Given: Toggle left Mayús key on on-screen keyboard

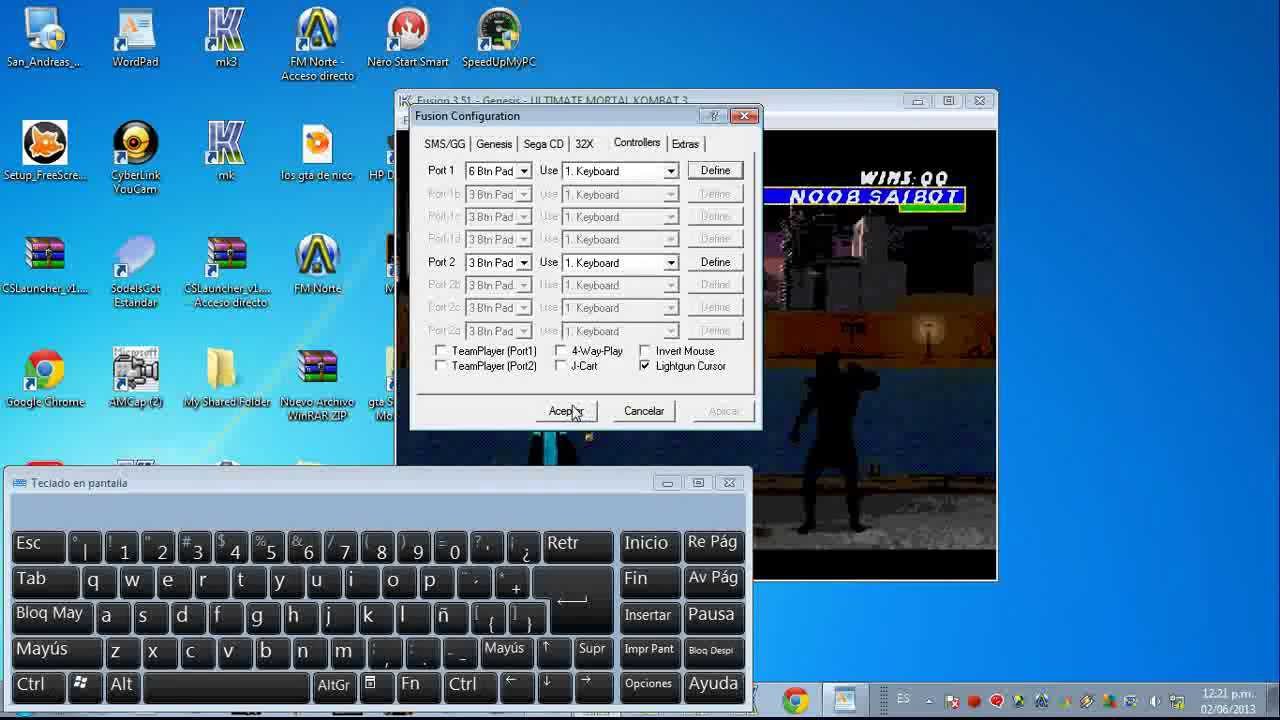Looking at the screenshot, I should 57,651.
